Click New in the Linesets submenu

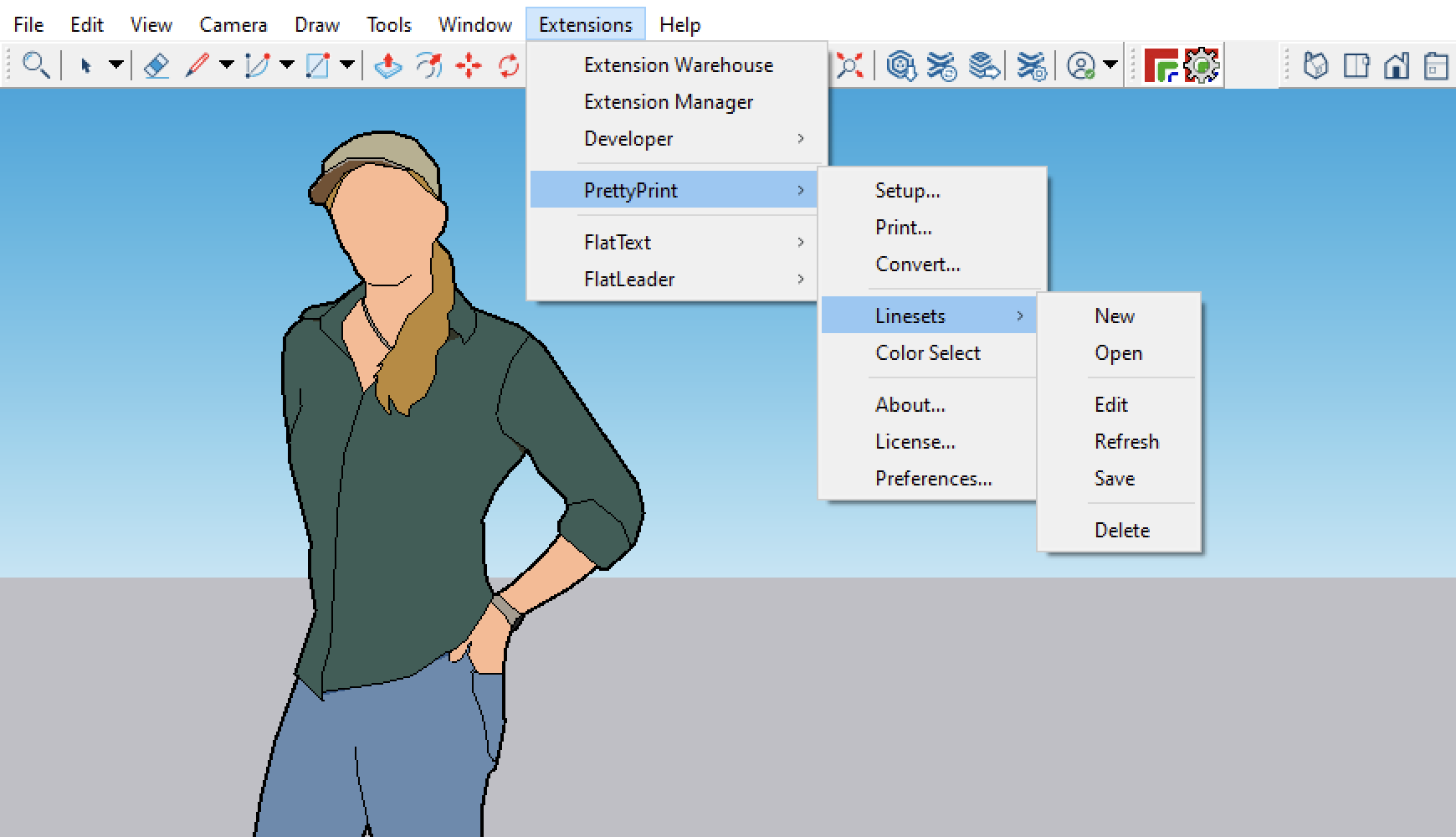pyautogui.click(x=1114, y=316)
